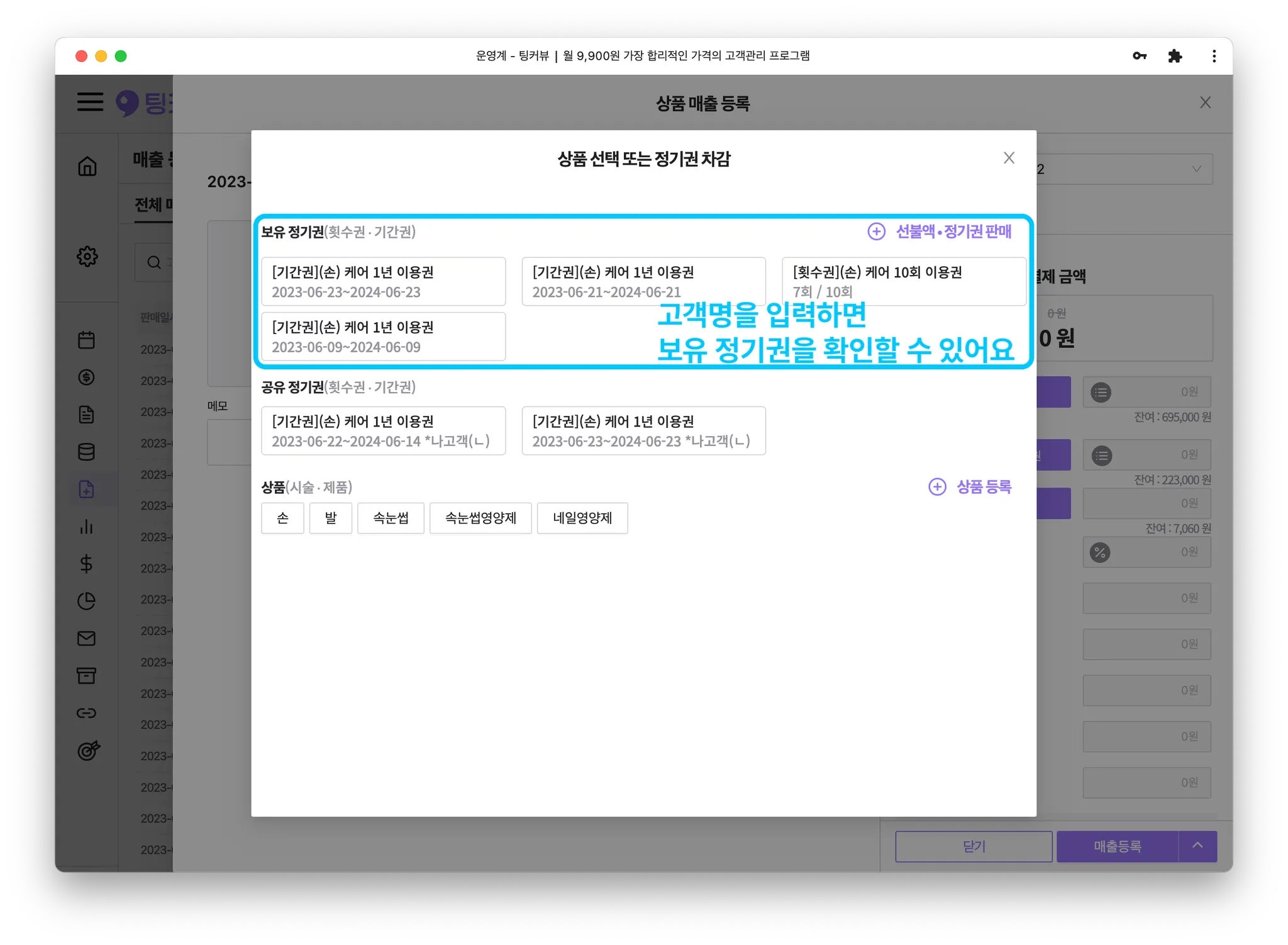The width and height of the screenshot is (1288, 945).
Task: Open the dropdown chevron at top right
Action: (1196, 169)
